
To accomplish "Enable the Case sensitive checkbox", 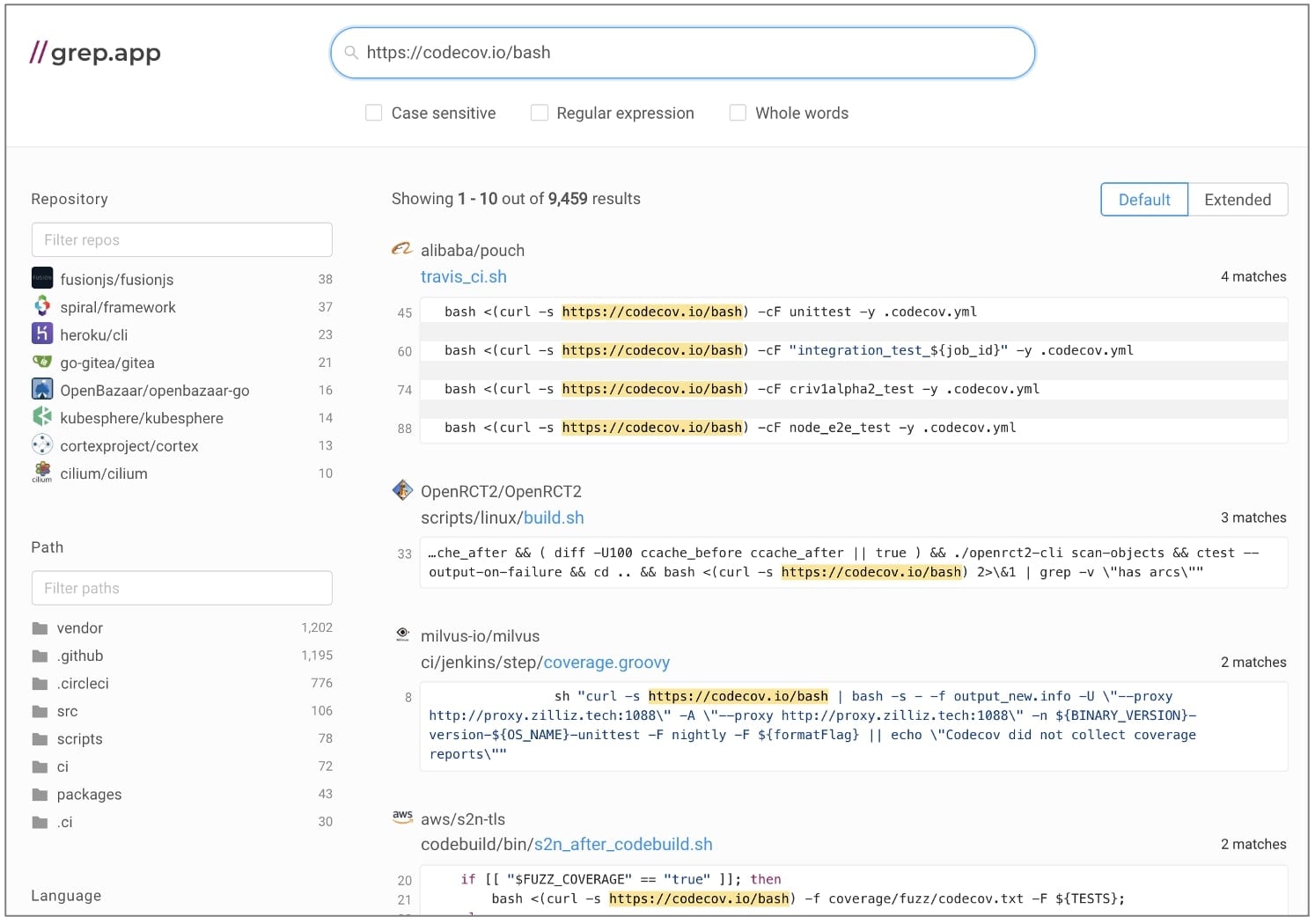I will (373, 113).
